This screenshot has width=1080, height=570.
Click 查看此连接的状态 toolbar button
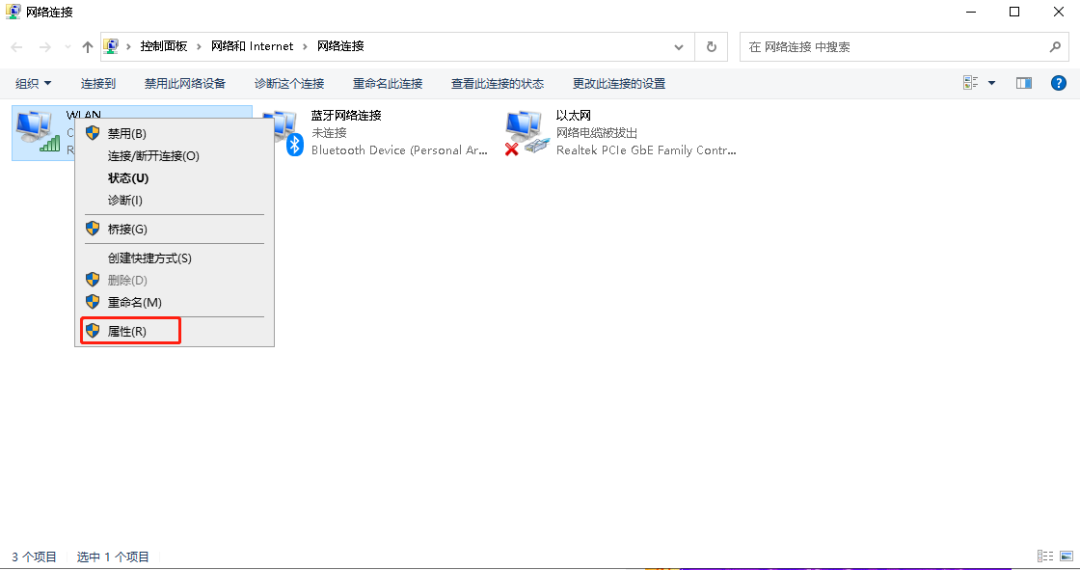pos(497,83)
